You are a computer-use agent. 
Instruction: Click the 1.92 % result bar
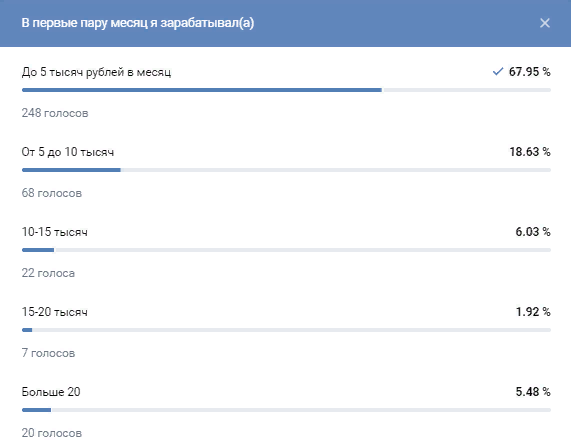(x=286, y=330)
